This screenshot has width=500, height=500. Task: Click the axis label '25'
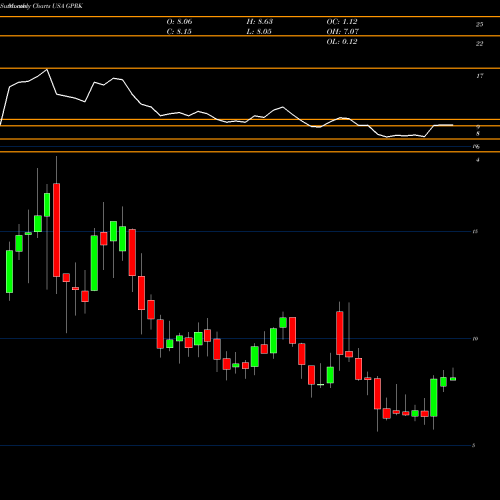tap(479, 24)
